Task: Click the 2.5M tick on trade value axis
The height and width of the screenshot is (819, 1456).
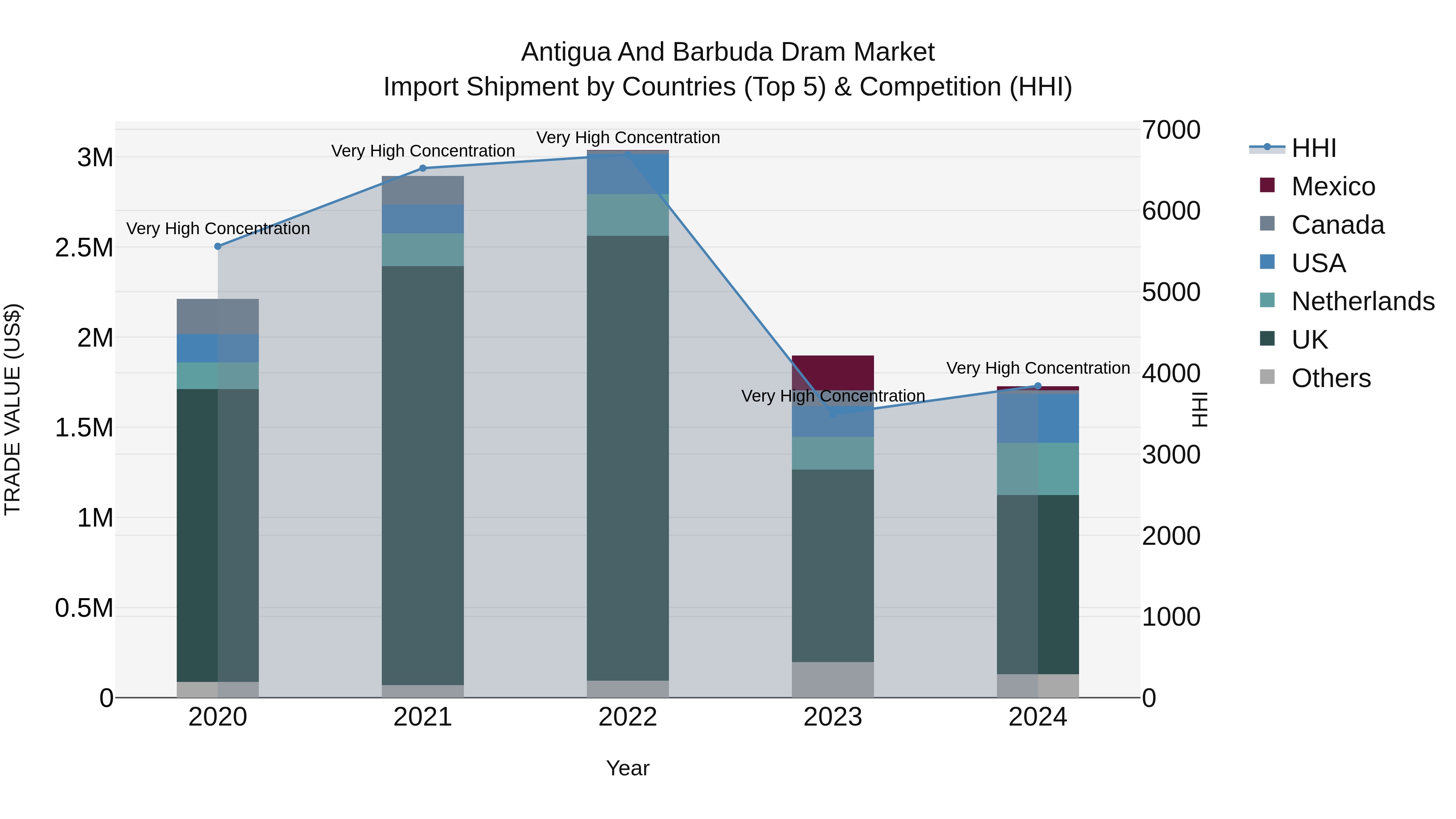Action: (84, 248)
